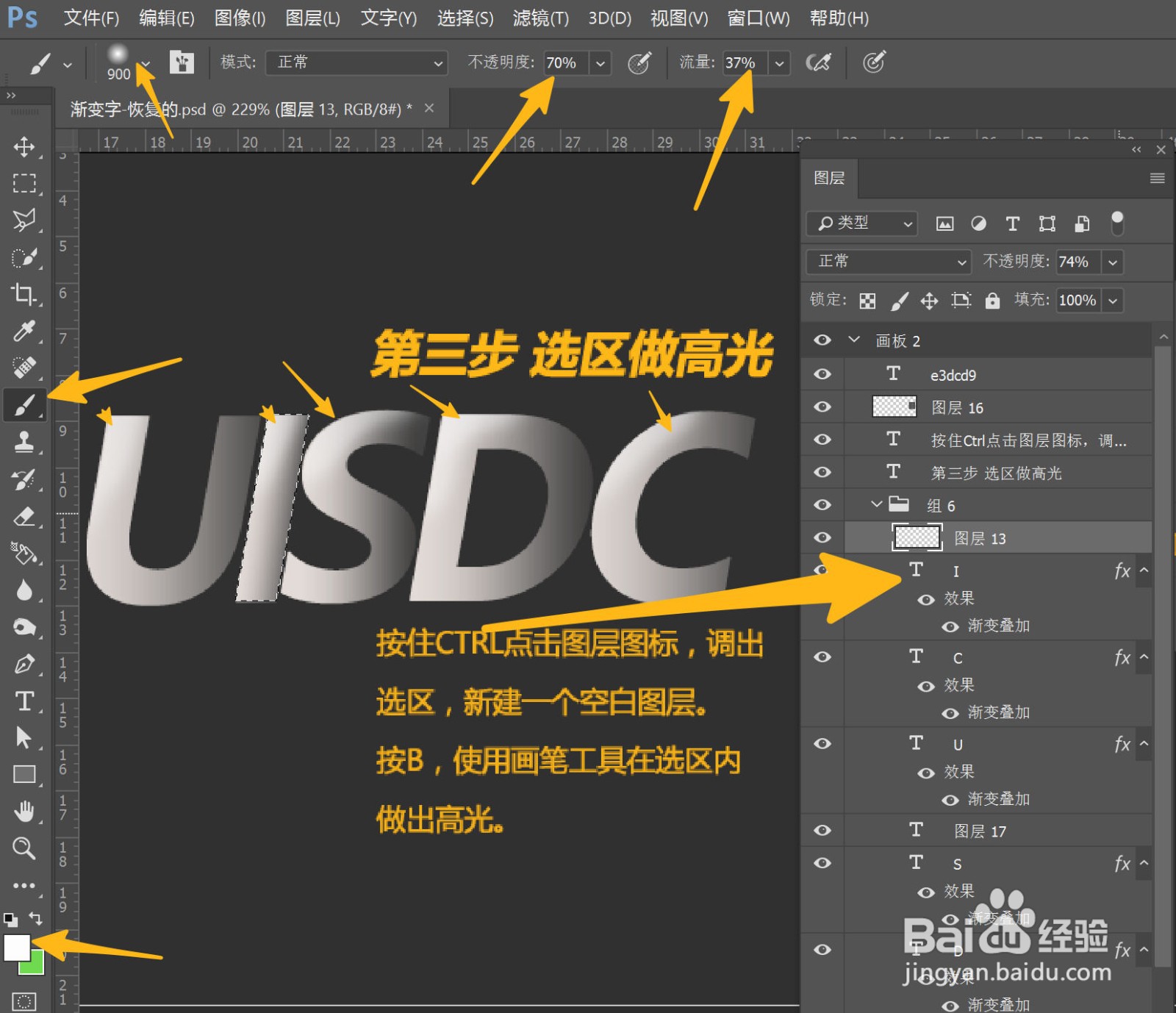Hide the 画板 2 artboard

pos(822,340)
